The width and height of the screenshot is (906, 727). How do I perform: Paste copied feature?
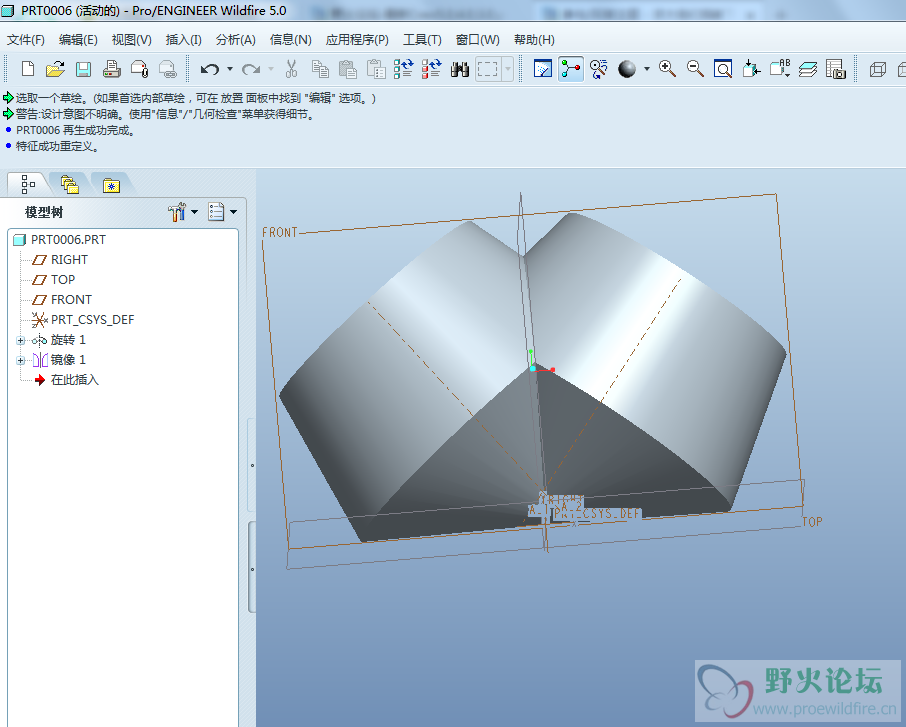click(x=348, y=69)
